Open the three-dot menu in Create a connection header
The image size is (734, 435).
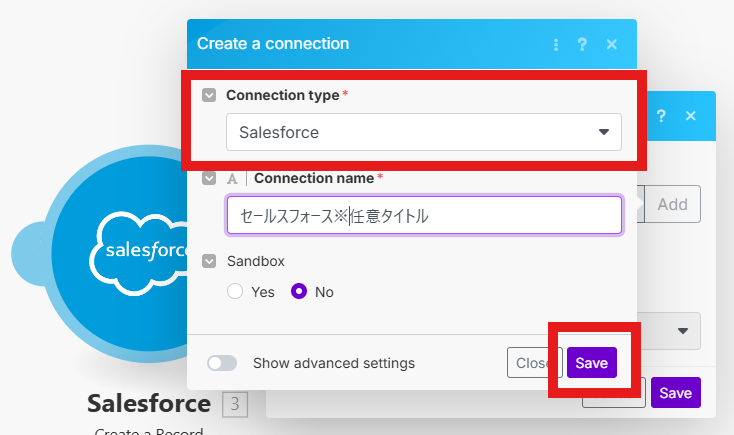556,44
